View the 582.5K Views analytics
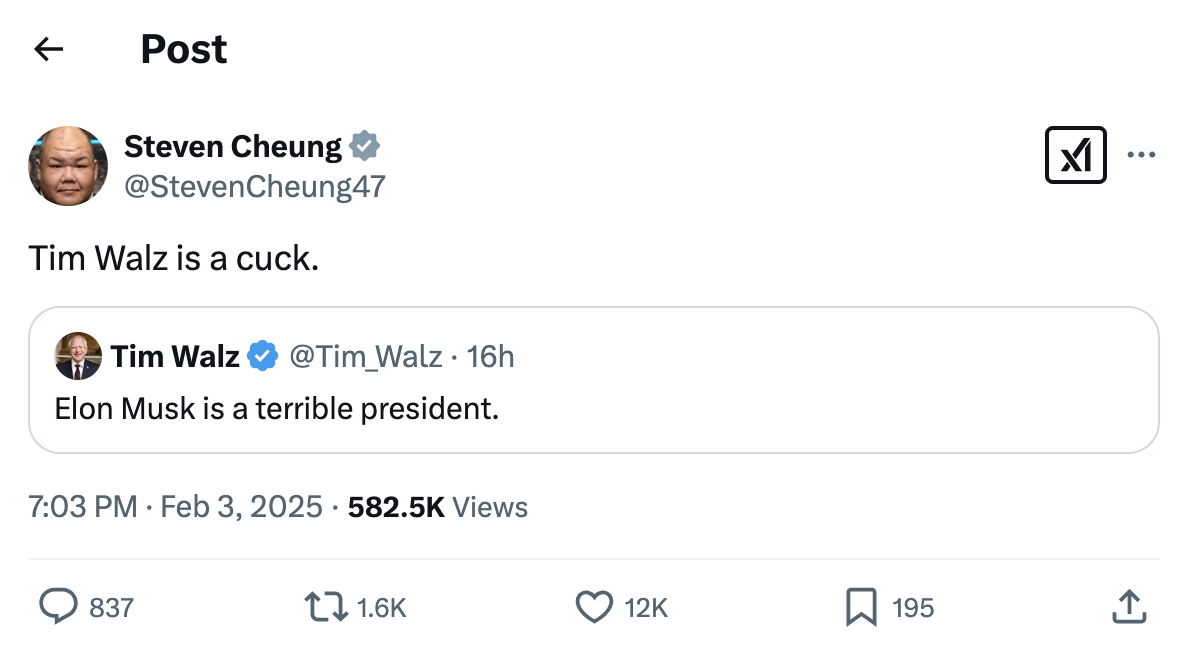The height and width of the screenshot is (650, 1186). click(x=437, y=507)
